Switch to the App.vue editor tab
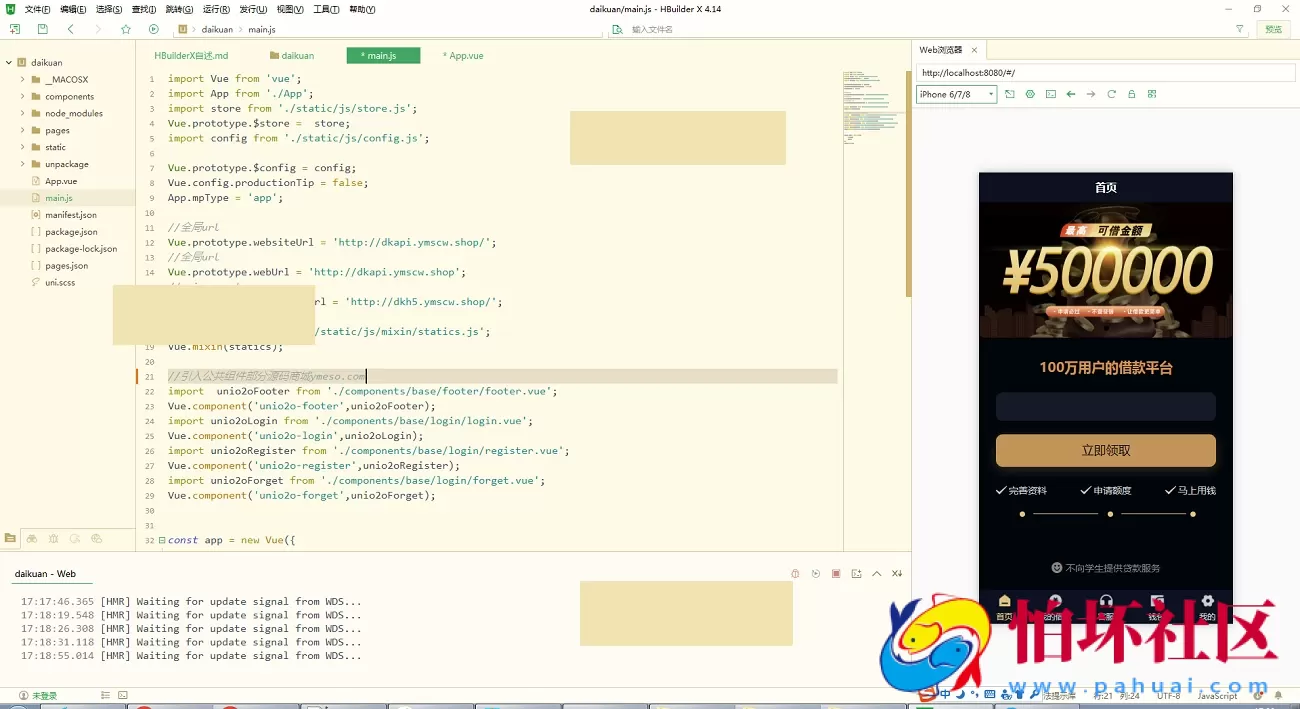 465,56
